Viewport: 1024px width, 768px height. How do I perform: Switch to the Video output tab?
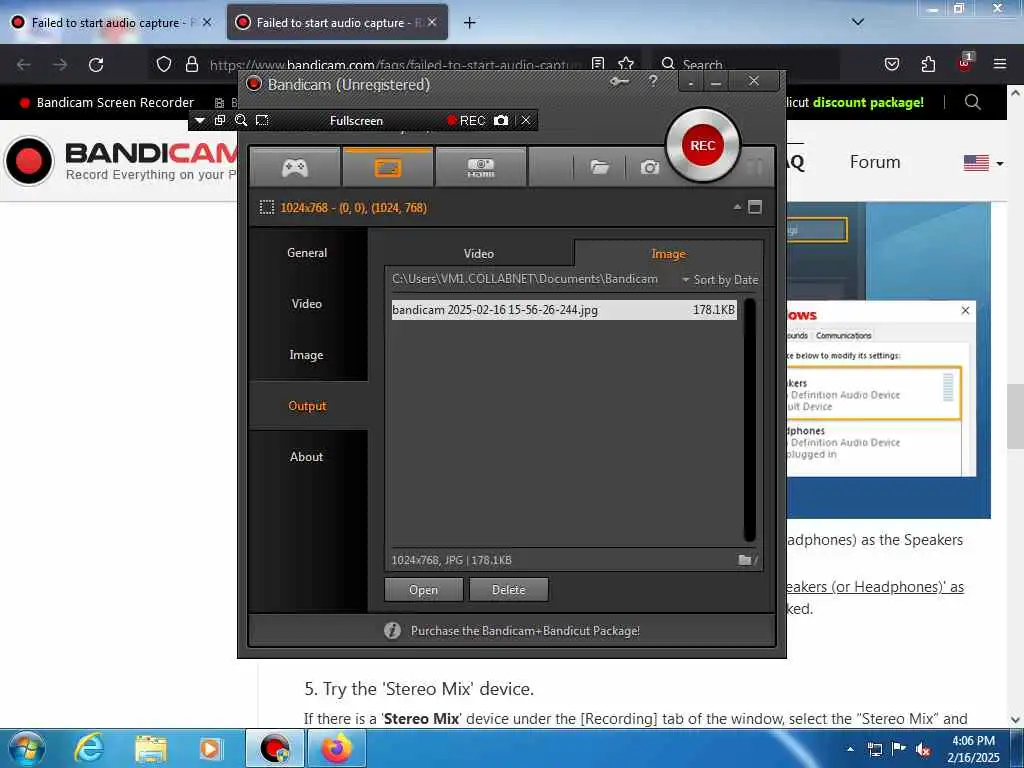click(479, 253)
